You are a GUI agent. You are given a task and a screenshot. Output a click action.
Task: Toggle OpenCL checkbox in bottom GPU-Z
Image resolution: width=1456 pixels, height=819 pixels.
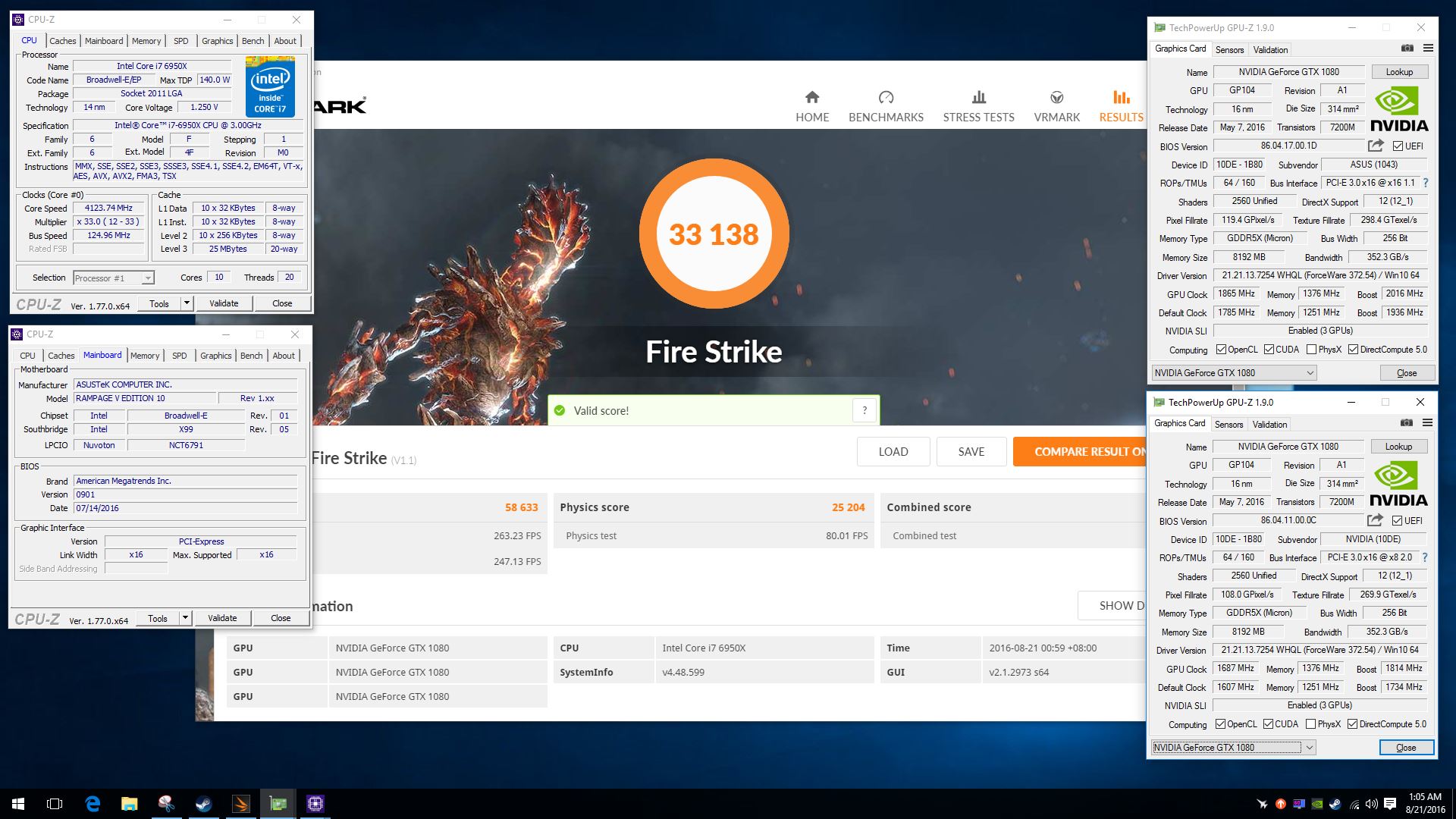click(x=1220, y=724)
